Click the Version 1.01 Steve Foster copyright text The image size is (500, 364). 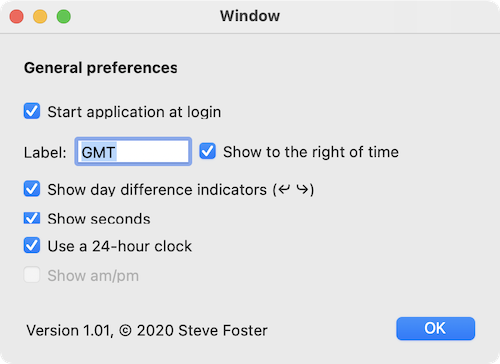(x=147, y=331)
